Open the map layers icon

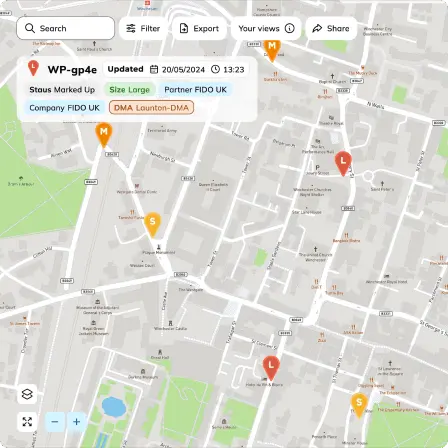(27, 394)
